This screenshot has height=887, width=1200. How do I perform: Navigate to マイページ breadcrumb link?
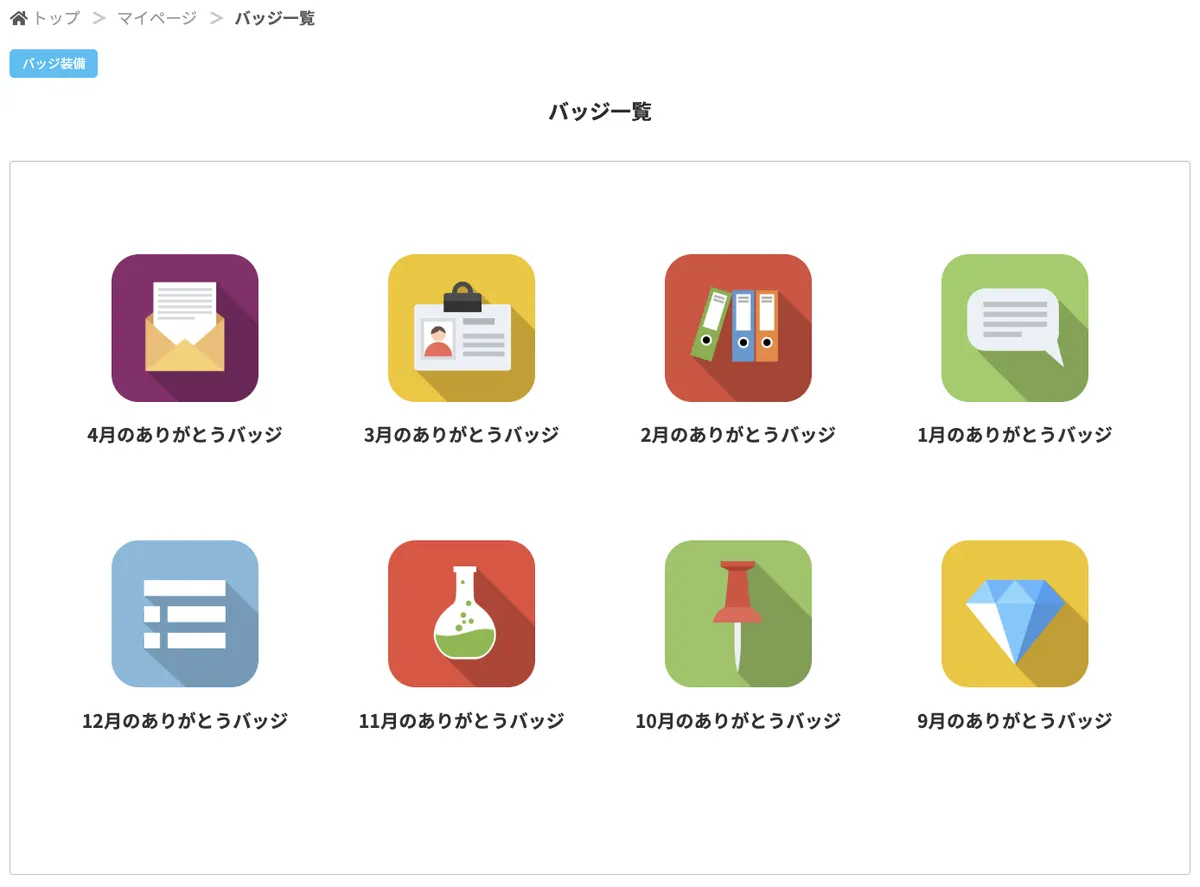(157, 18)
